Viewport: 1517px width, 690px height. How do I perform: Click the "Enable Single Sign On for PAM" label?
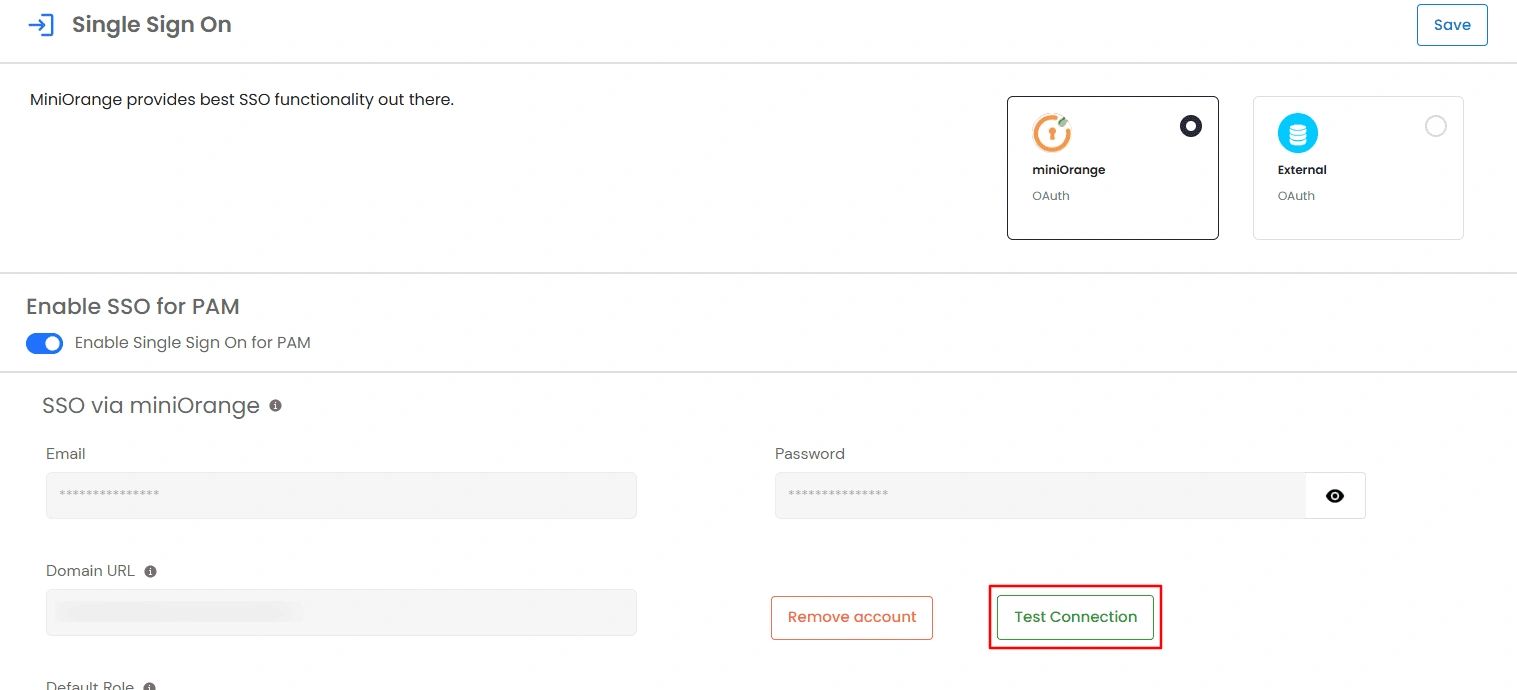[193, 343]
